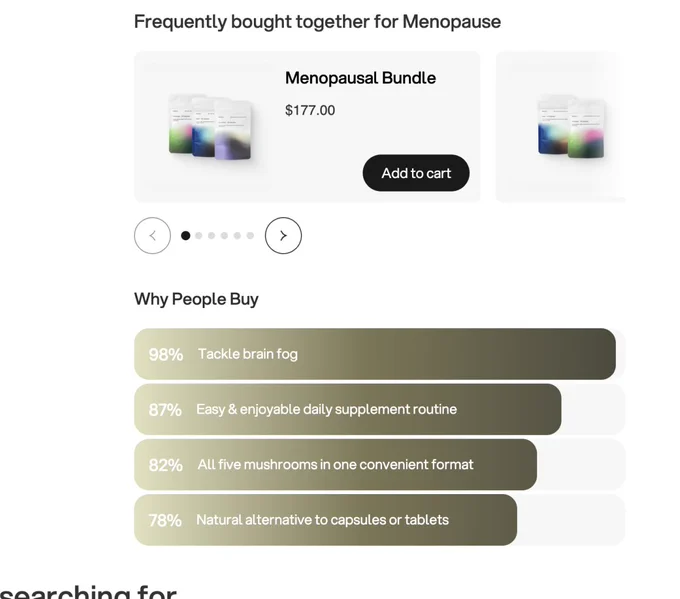Select the fourth carousel dot
This screenshot has height=599, width=680.
(224, 236)
